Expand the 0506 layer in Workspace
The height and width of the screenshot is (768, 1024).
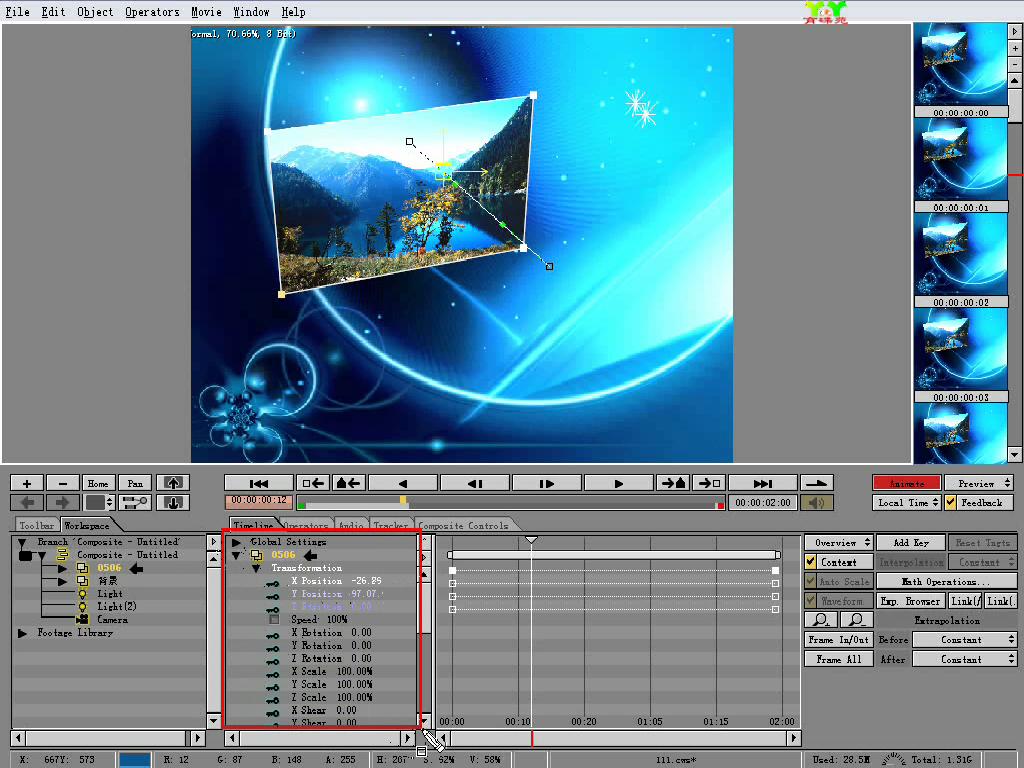pos(63,568)
